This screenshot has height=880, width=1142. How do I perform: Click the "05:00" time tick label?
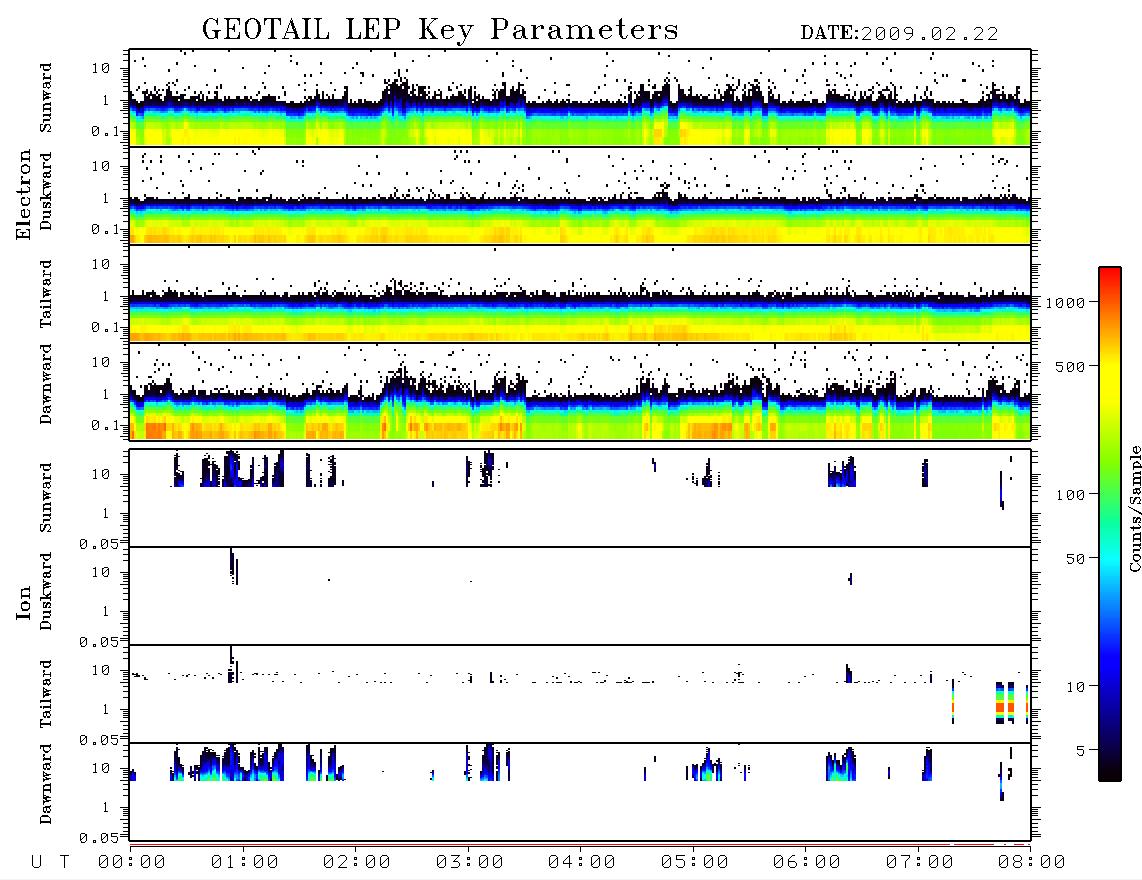[x=694, y=863]
